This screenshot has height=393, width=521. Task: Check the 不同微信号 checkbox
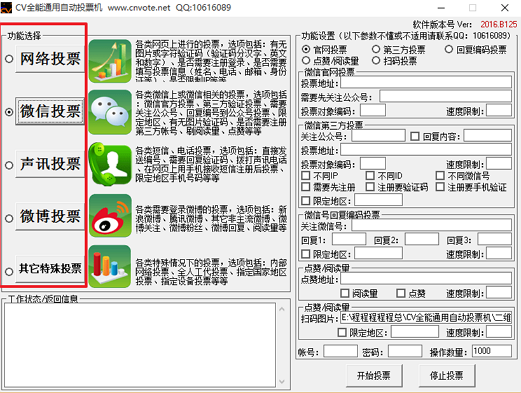[x=440, y=175]
